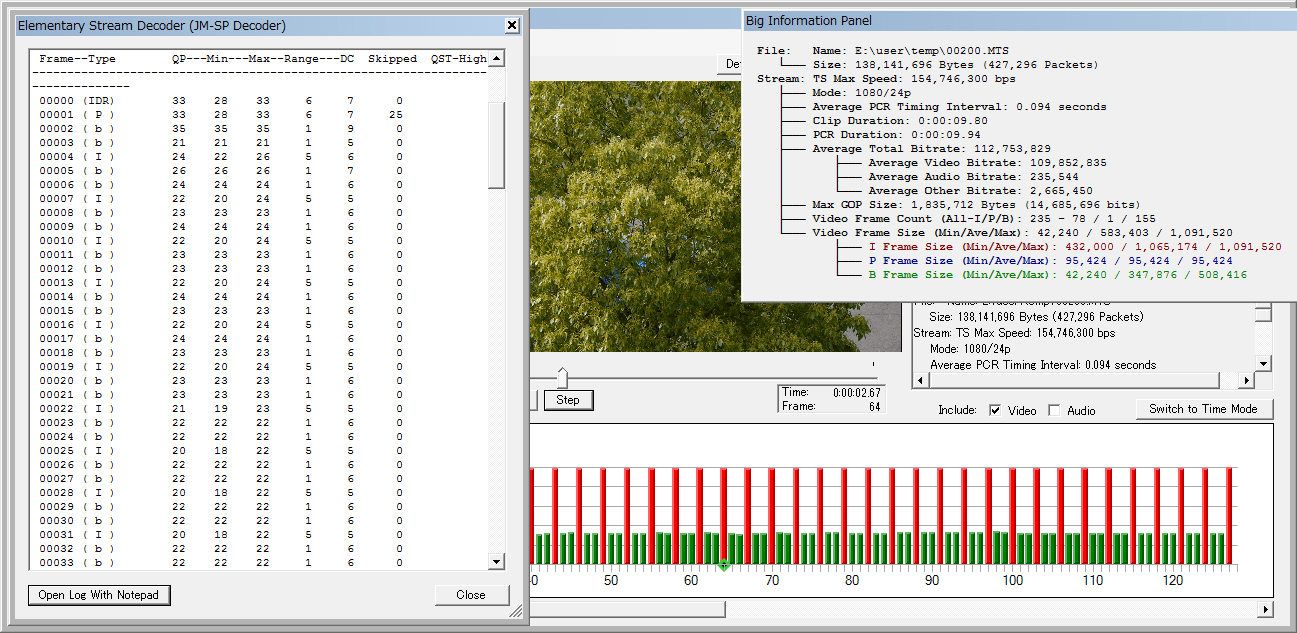
Task: Click decoder log scroll-up arrow
Action: (x=496, y=59)
